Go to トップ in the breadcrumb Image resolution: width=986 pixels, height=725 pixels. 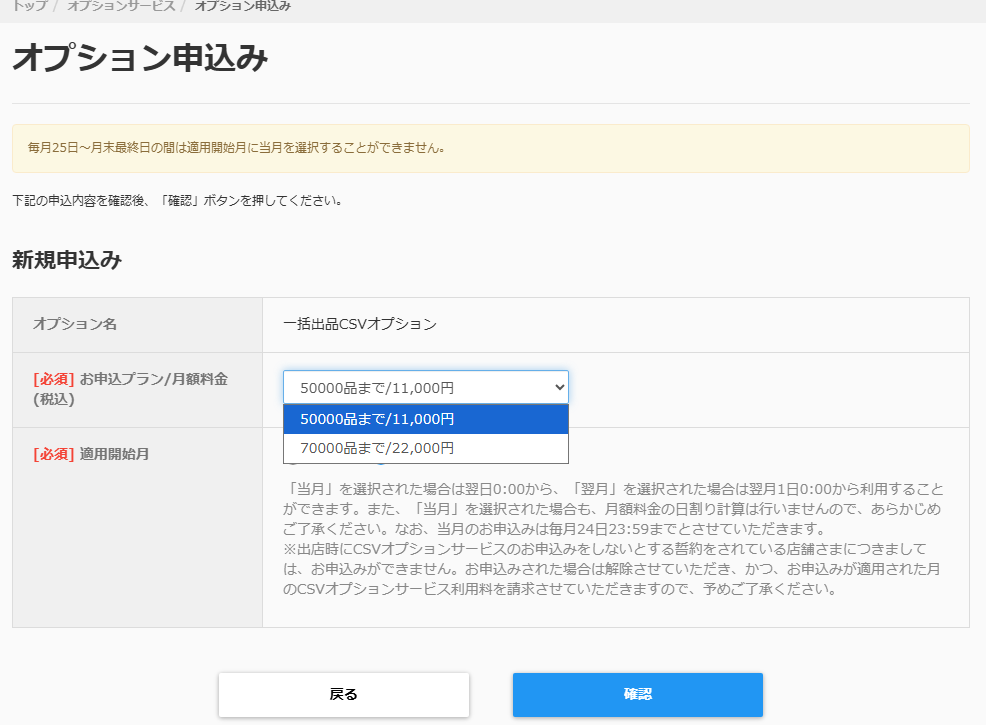[30, 6]
